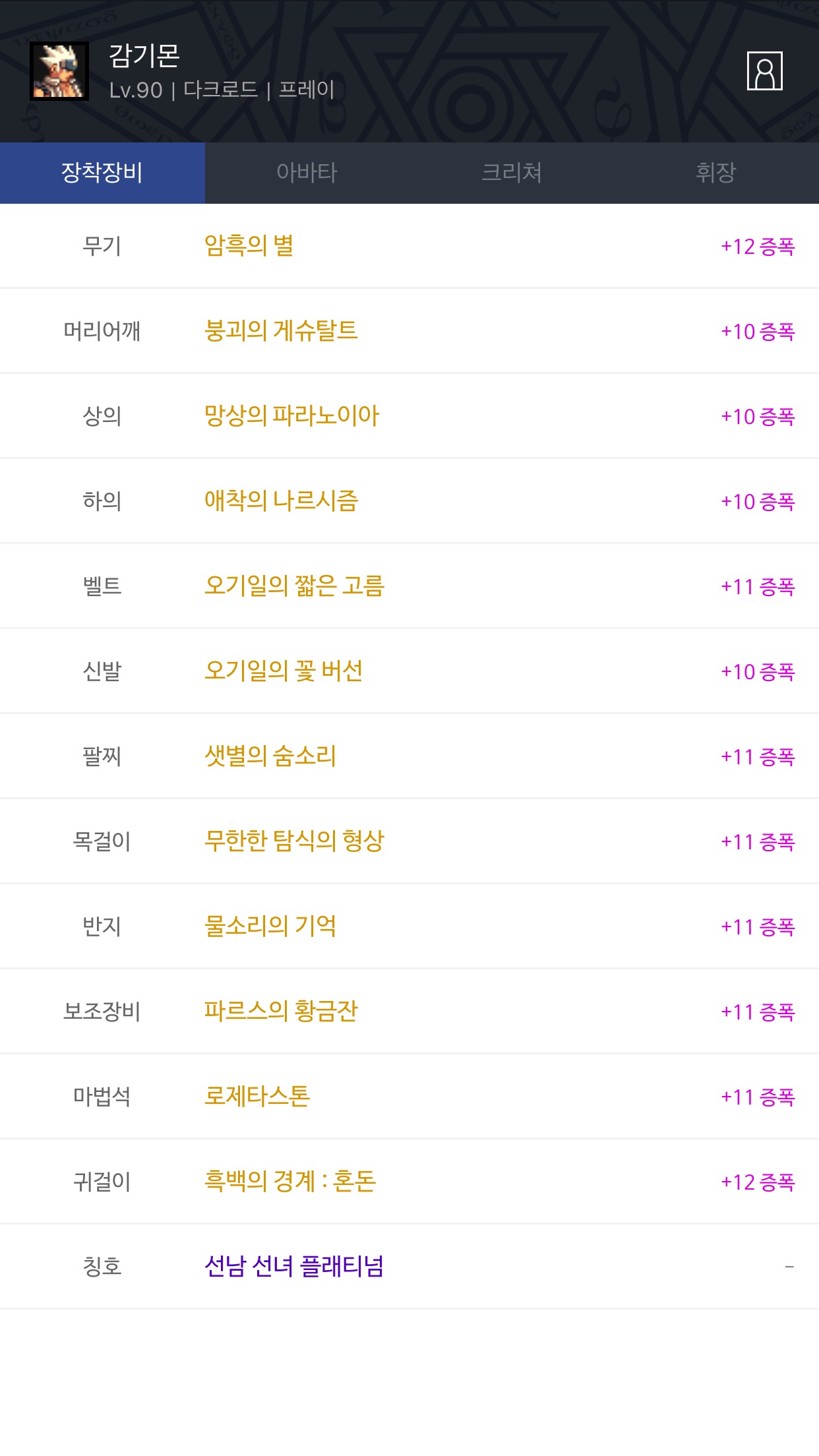Tap the character name 감기몬

144,55
